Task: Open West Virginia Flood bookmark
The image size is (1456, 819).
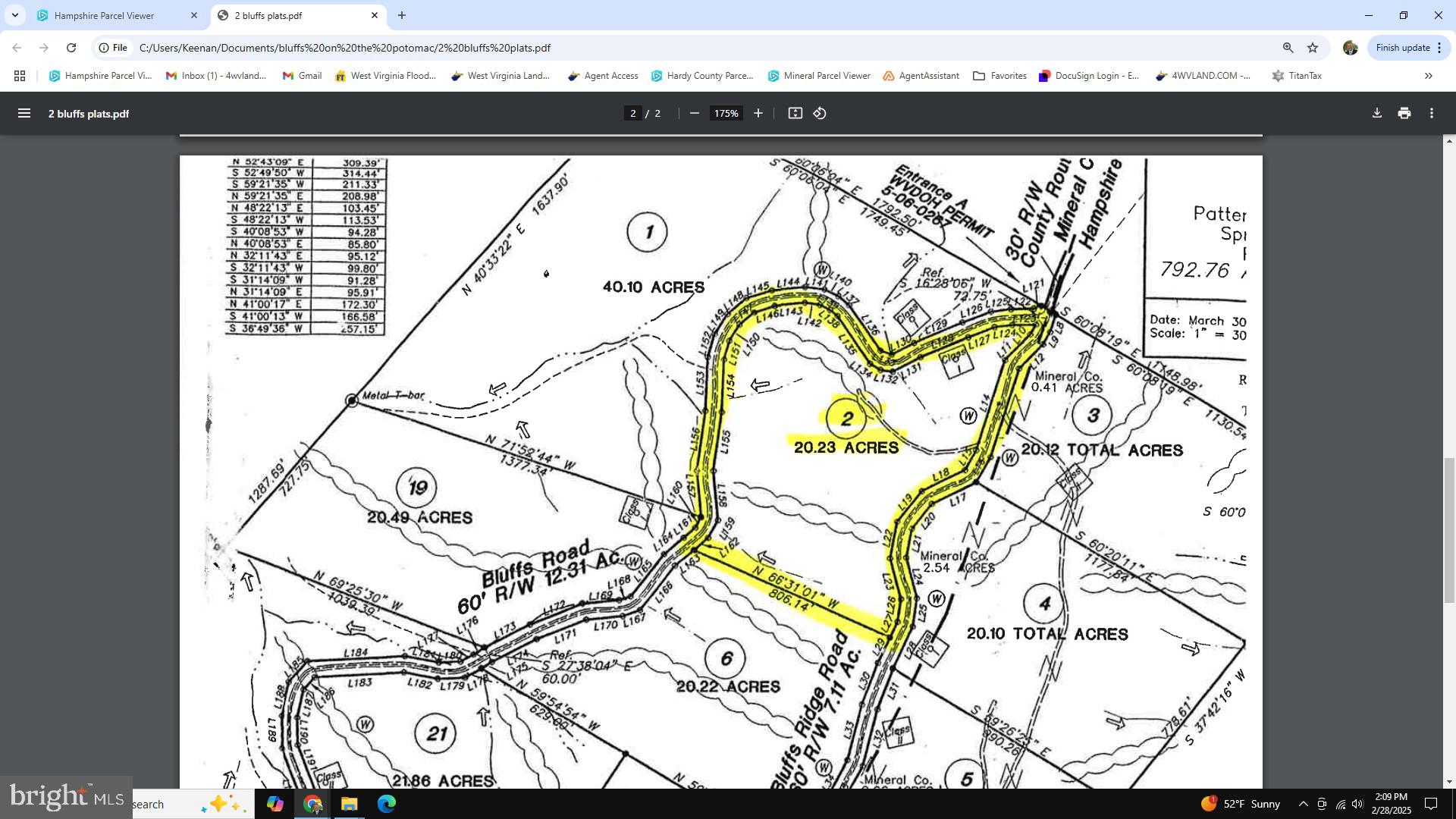Action: pos(384,76)
